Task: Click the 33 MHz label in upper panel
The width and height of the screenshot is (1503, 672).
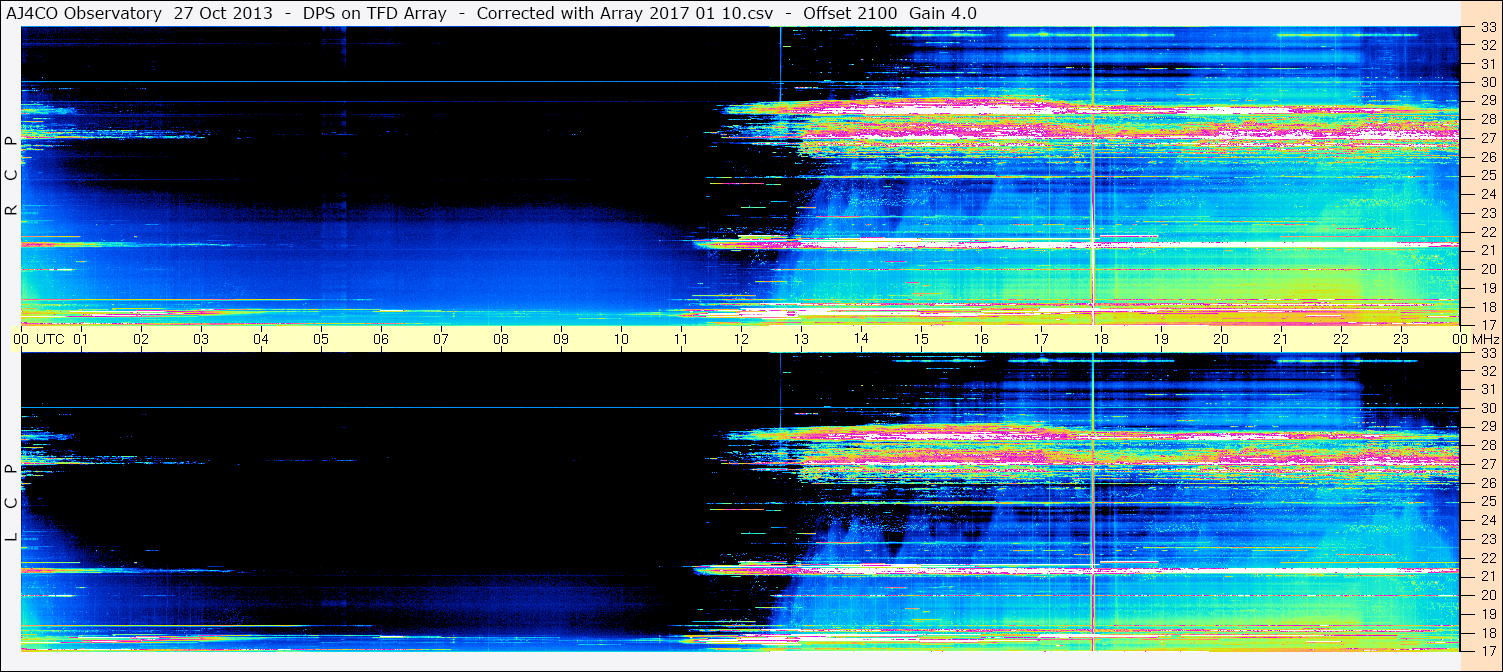Action: 1488,30
